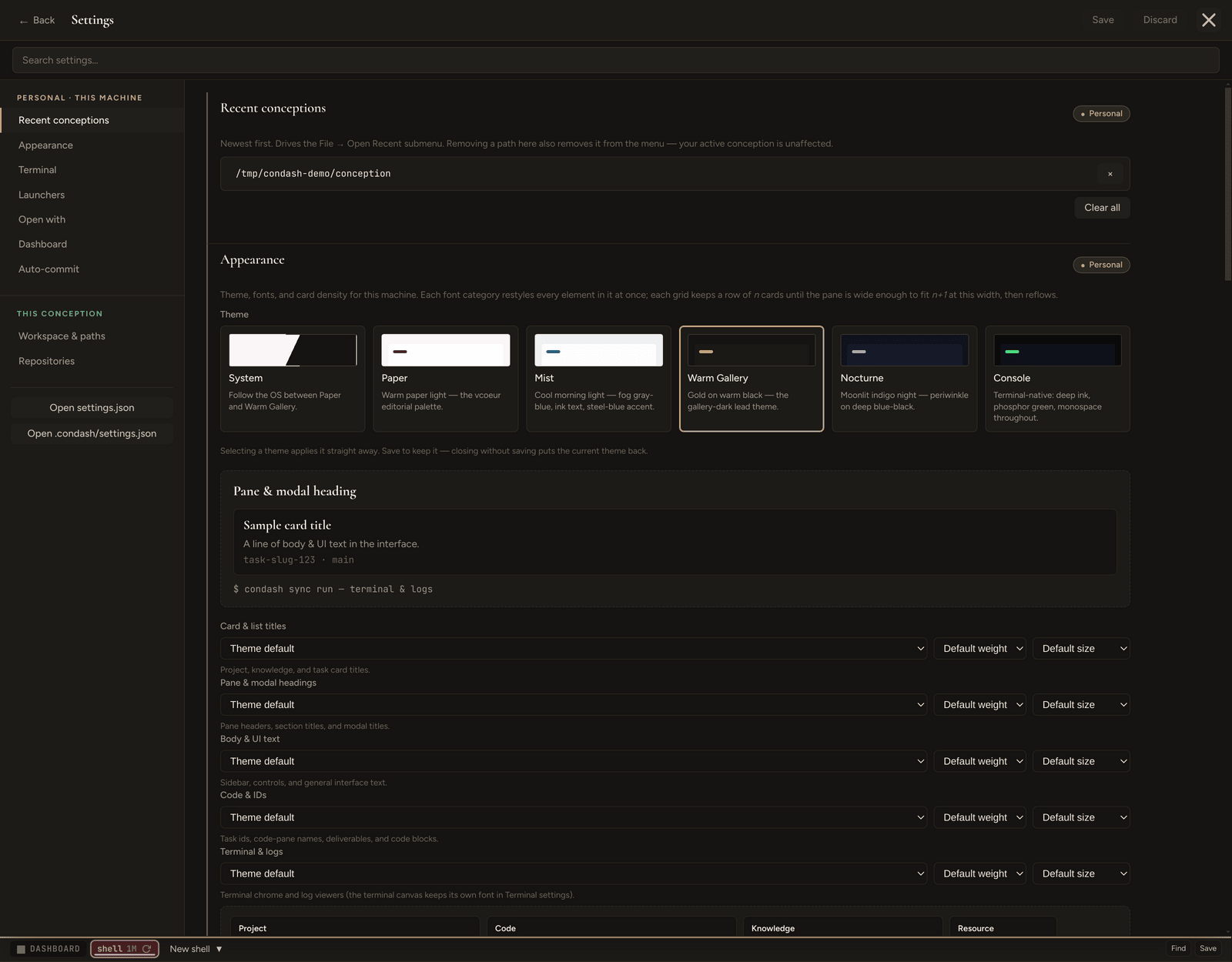Open Body & UI text size dropdown
The width and height of the screenshot is (1232, 962).
point(1081,761)
